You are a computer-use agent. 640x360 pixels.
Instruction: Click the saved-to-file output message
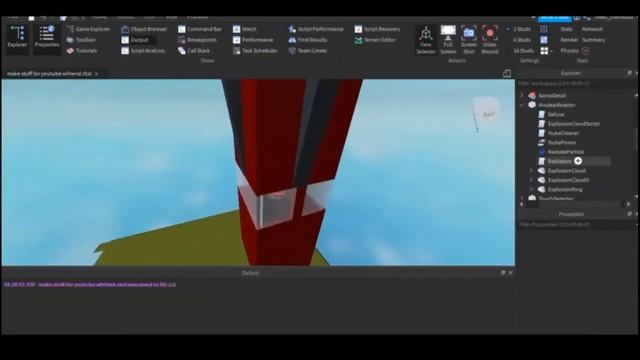click(90, 284)
